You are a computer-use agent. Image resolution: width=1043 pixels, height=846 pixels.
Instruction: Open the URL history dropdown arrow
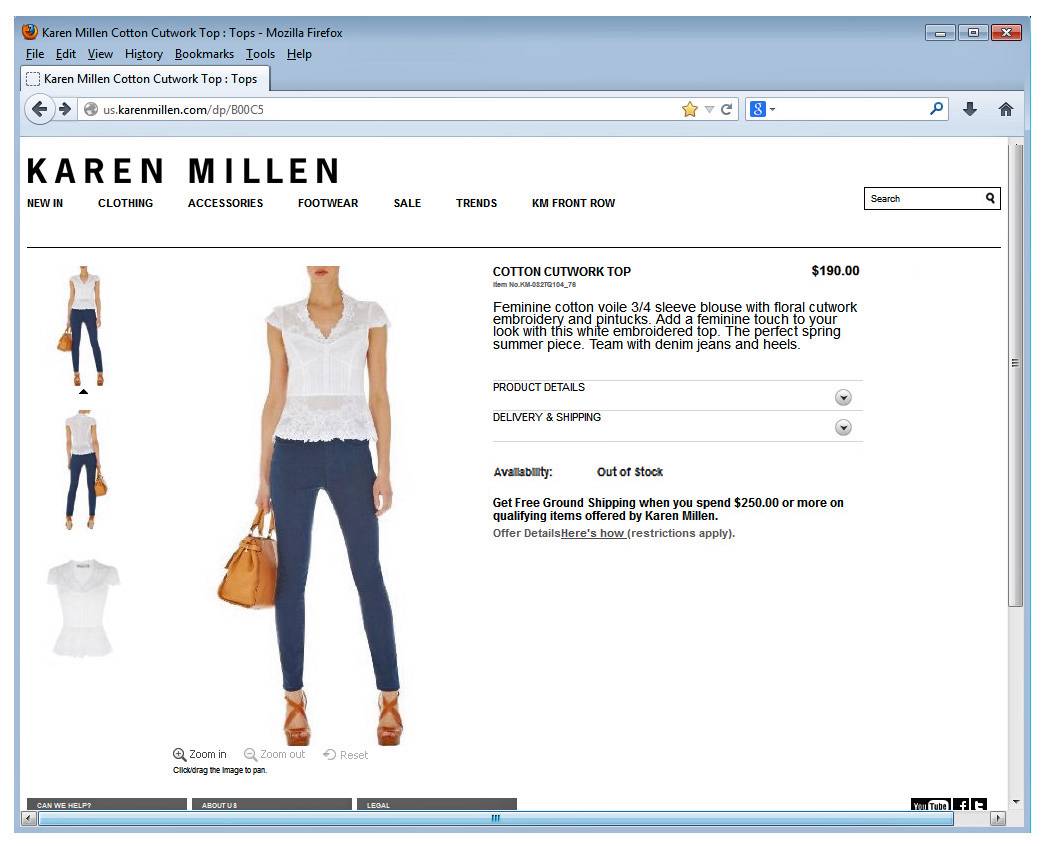[x=709, y=110]
